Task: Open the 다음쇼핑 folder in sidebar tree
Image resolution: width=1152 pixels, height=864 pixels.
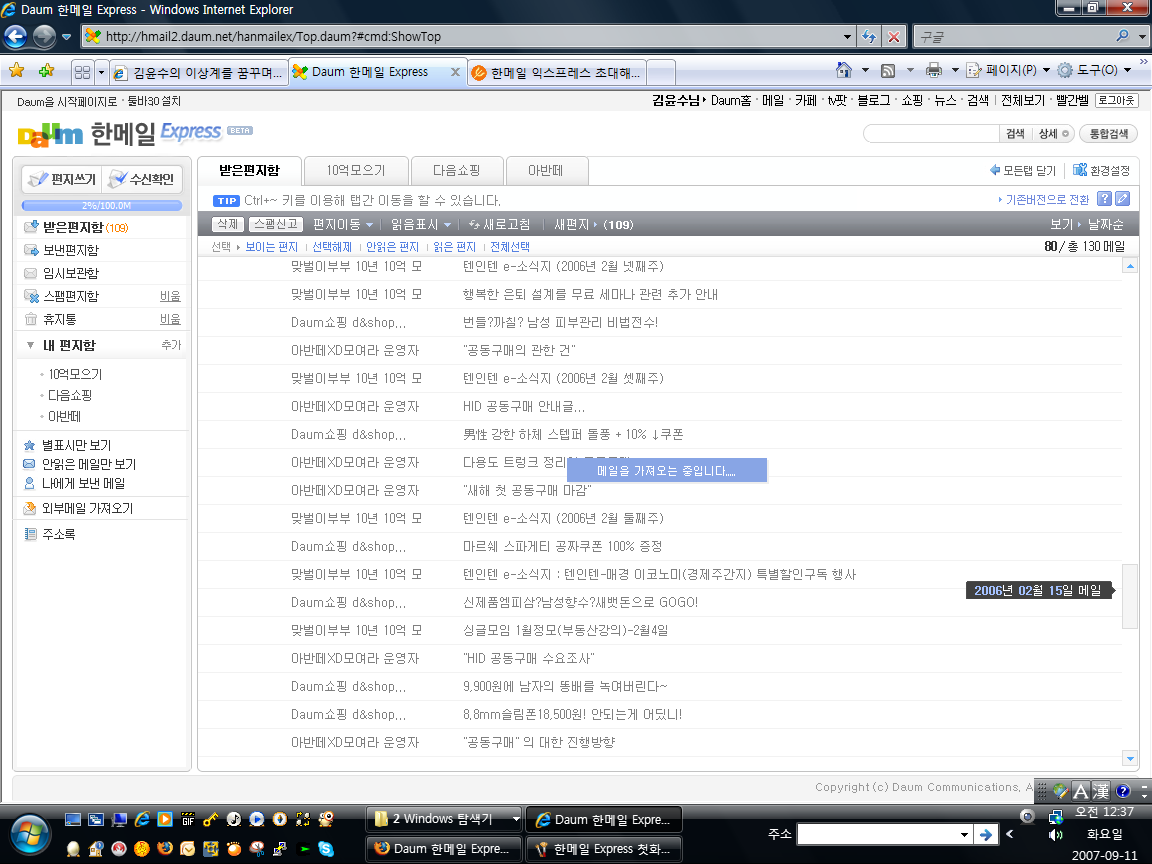Action: pyautogui.click(x=70, y=395)
